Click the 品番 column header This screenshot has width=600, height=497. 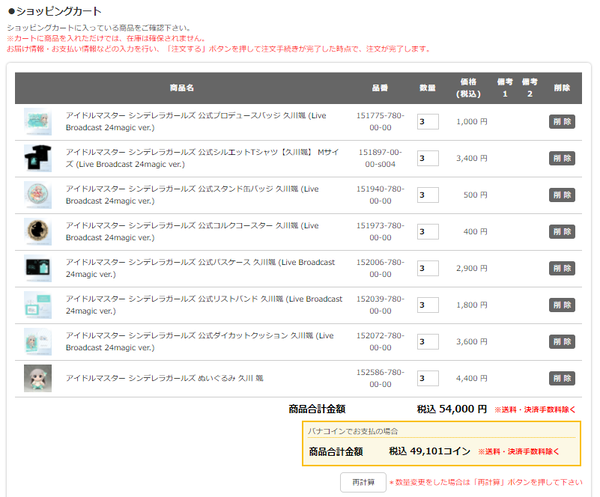pos(380,88)
